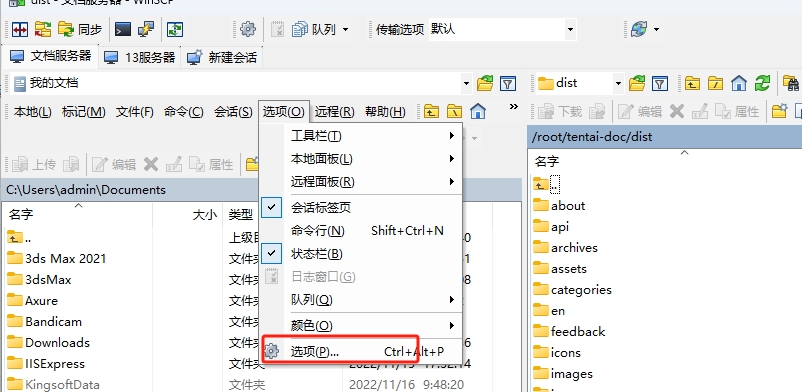Expand the arrow beside the globe icon
802x392 pixels.
[656, 29]
